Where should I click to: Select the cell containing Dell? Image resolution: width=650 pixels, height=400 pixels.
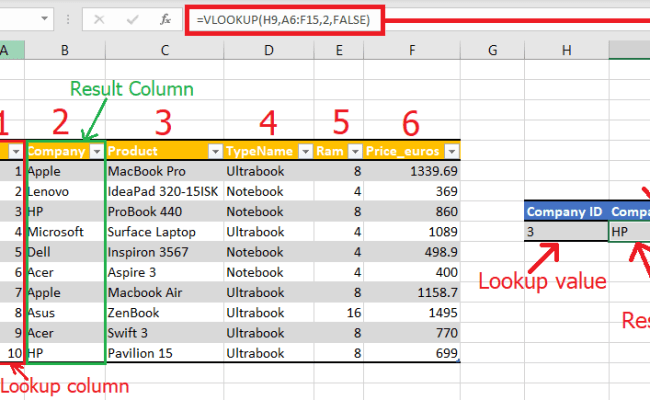click(65, 252)
